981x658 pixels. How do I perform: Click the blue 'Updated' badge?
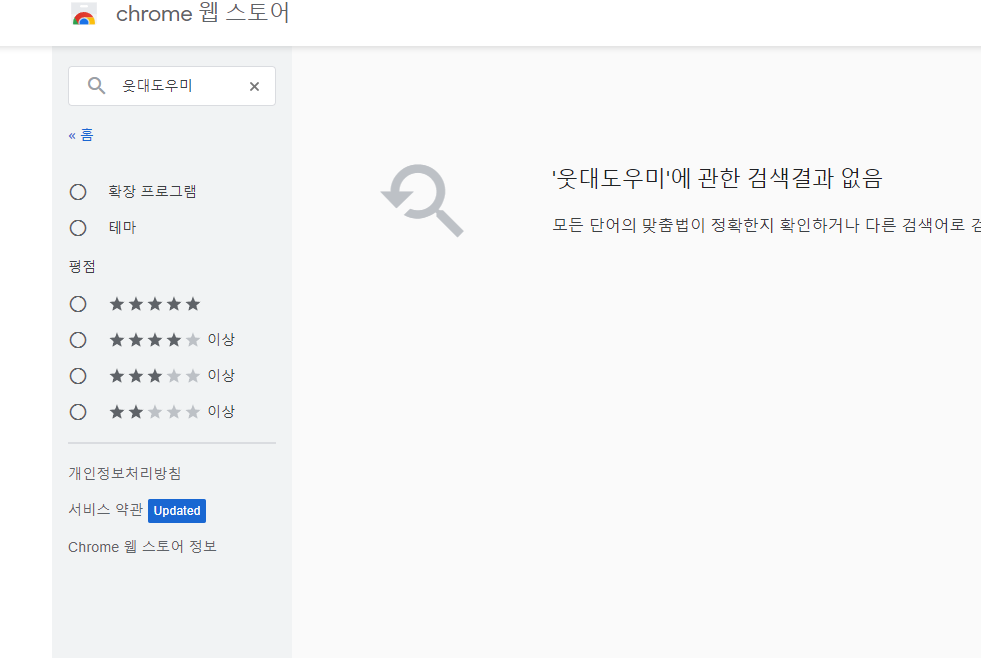coord(177,510)
